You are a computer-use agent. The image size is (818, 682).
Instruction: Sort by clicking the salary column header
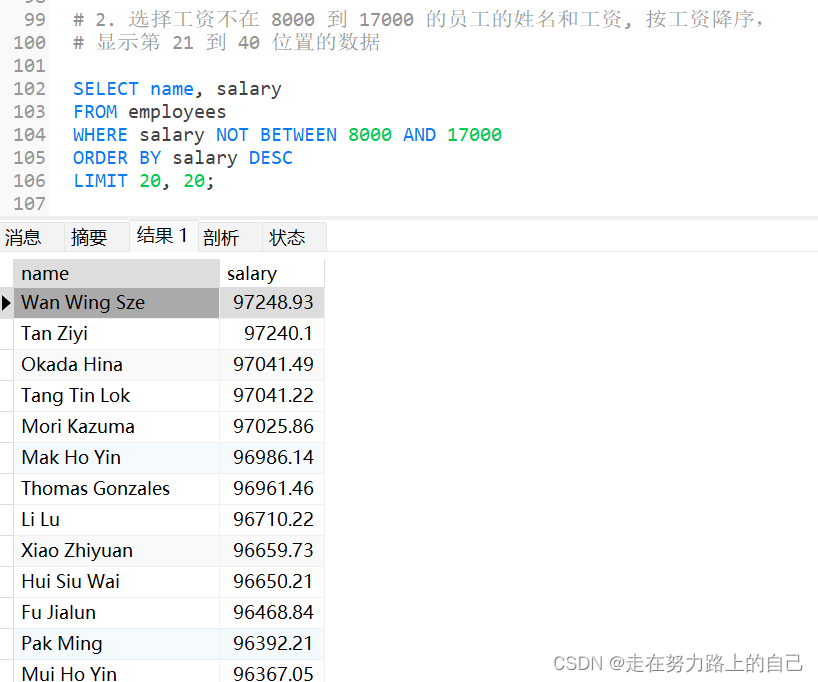coord(271,272)
